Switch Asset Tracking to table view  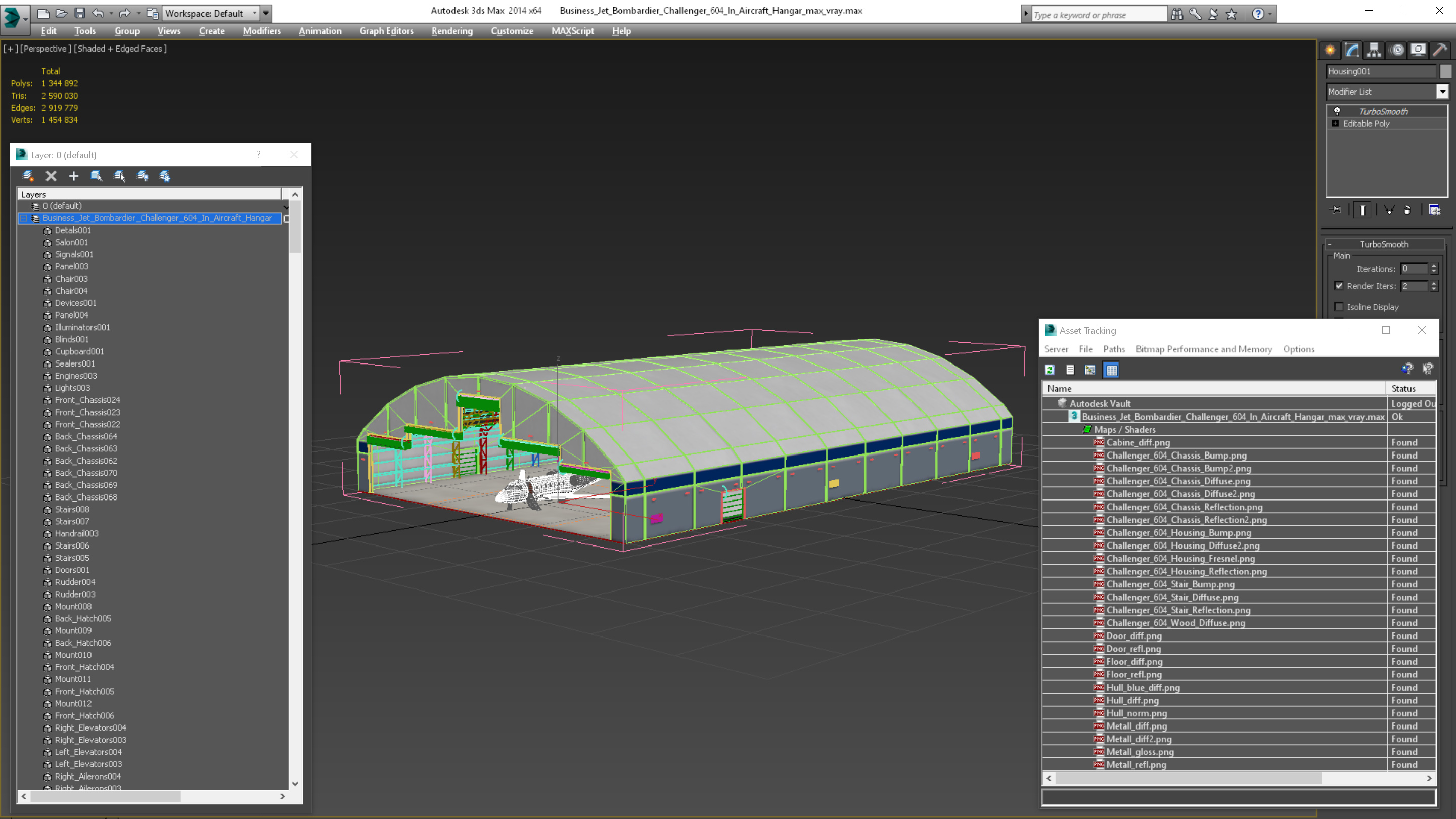(x=1111, y=370)
